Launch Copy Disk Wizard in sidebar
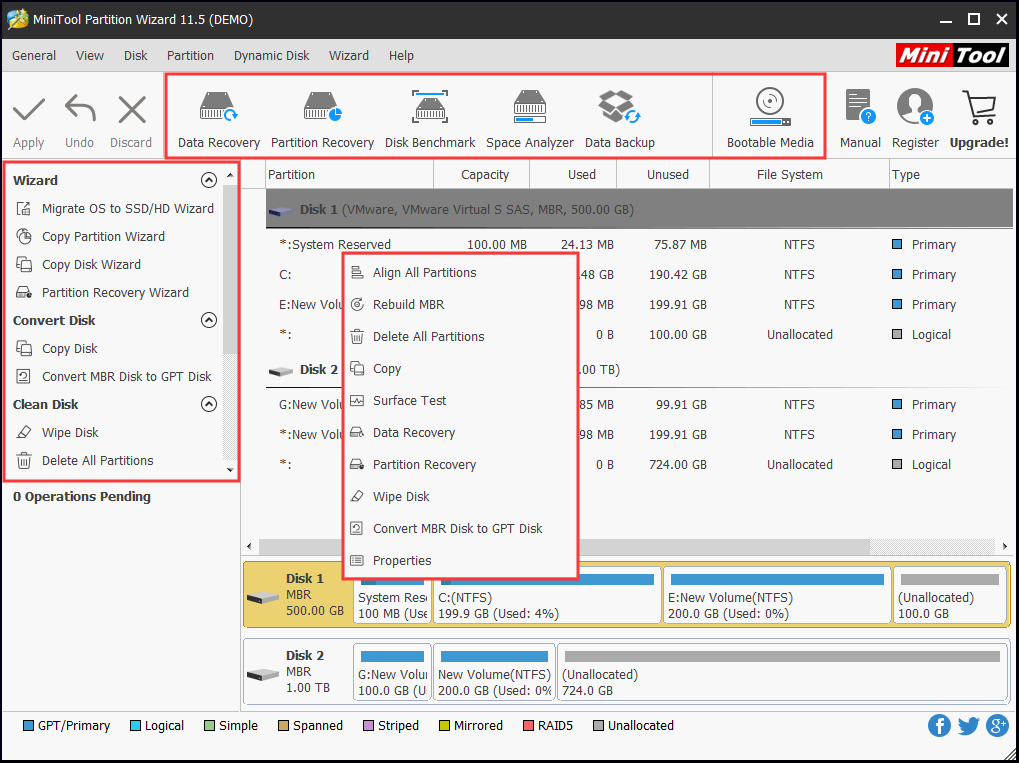The image size is (1019, 763). 78,265
